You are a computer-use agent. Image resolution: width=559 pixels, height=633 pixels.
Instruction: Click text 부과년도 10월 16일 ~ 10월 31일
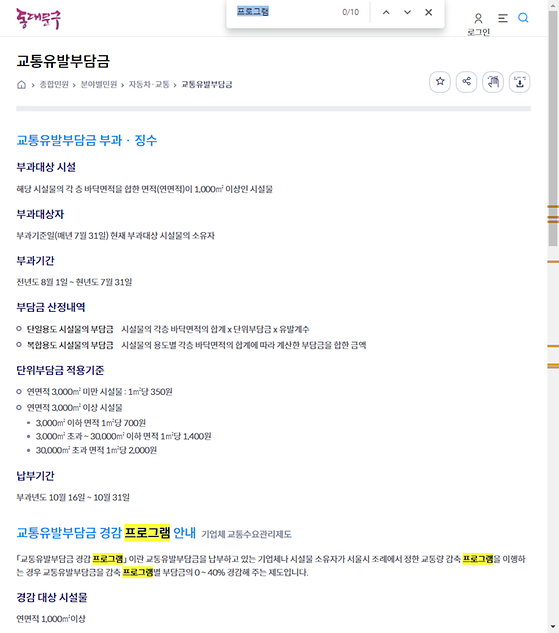(73, 497)
